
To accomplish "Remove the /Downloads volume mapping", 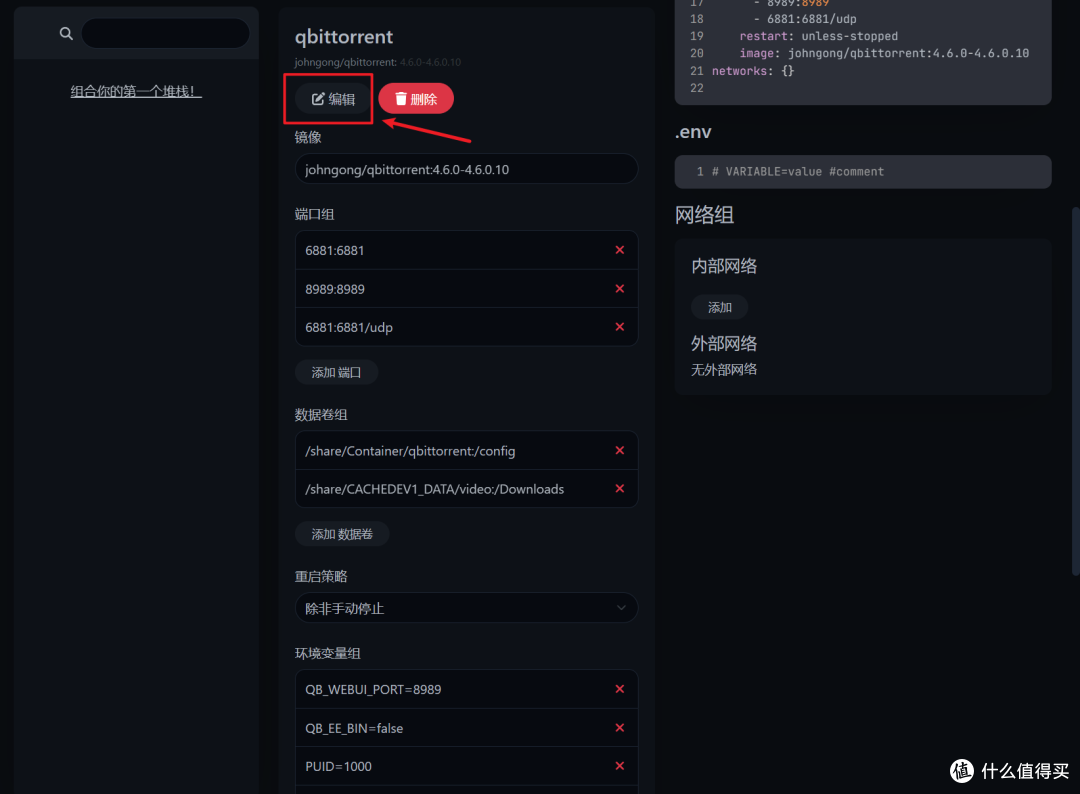I will pos(620,488).
